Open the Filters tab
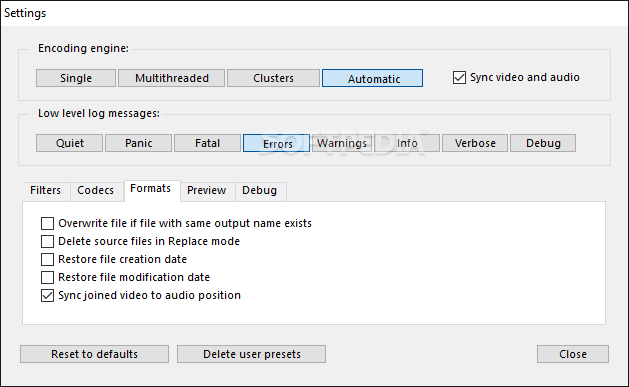 click(x=46, y=190)
